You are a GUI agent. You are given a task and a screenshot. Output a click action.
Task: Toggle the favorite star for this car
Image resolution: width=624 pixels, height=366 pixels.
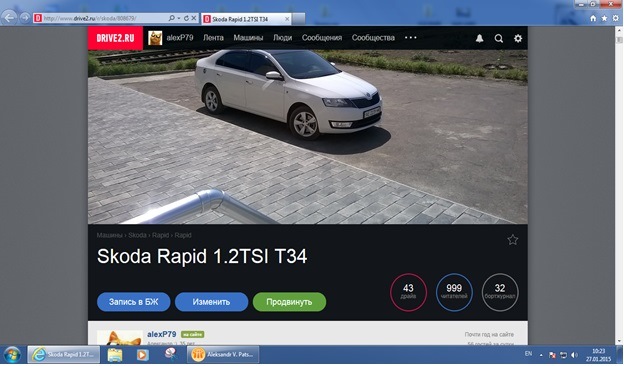[513, 239]
